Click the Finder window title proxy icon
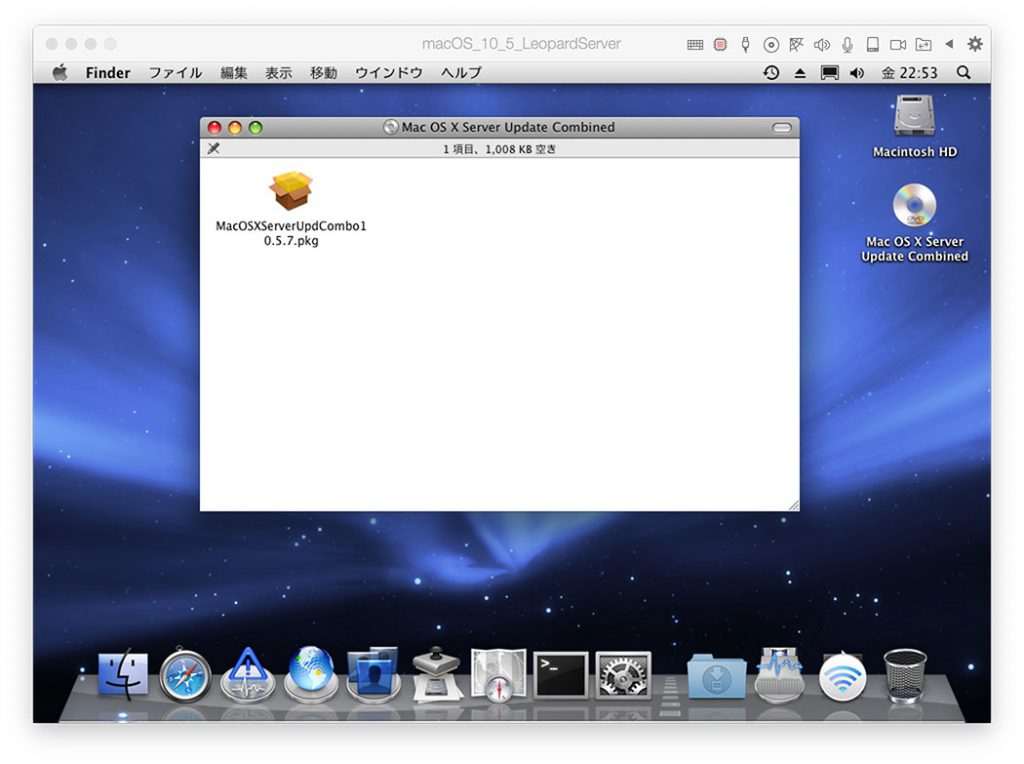The height and width of the screenshot is (764, 1024). [391, 127]
